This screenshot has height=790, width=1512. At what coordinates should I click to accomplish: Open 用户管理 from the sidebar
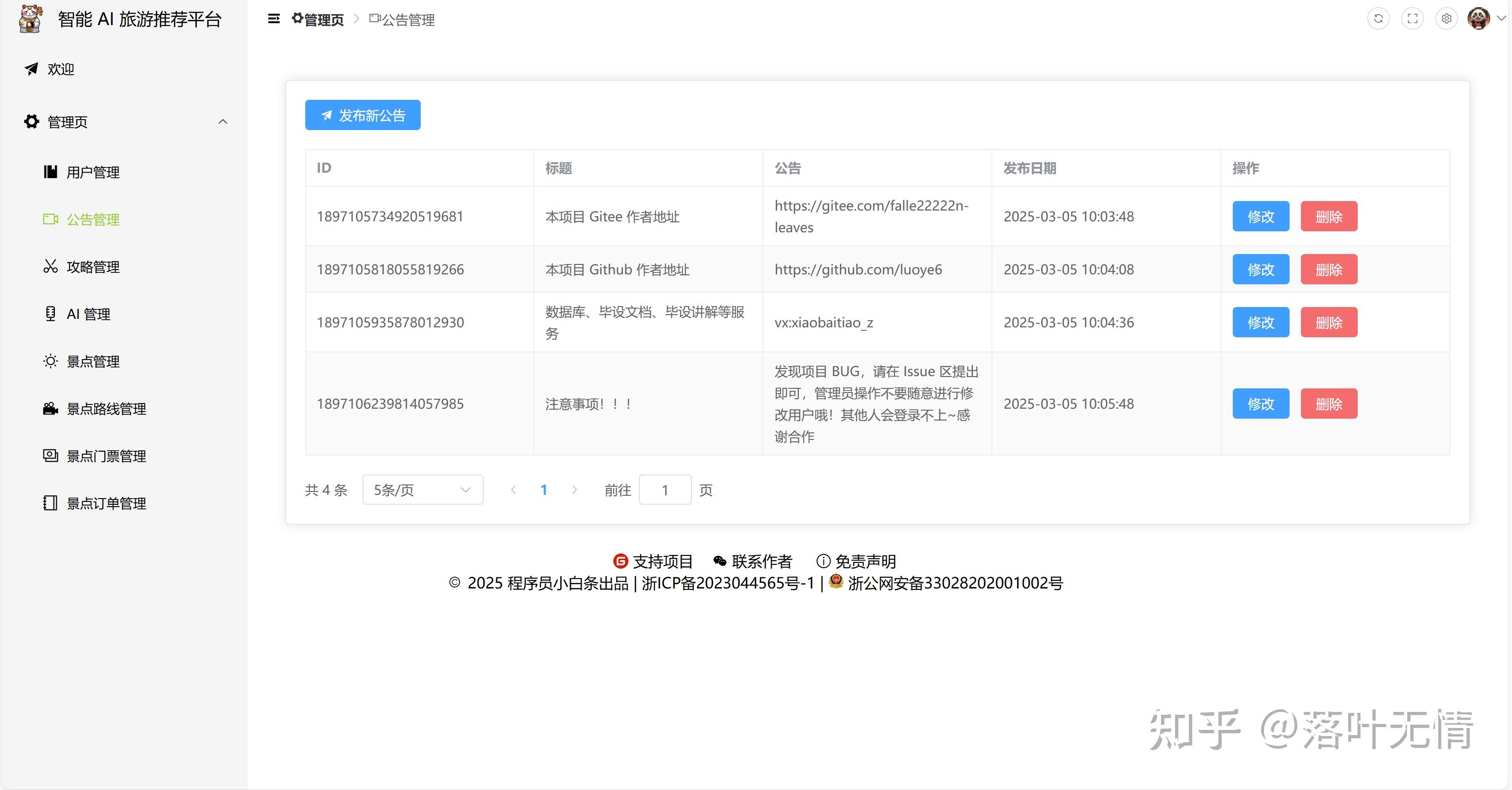pyautogui.click(x=93, y=172)
